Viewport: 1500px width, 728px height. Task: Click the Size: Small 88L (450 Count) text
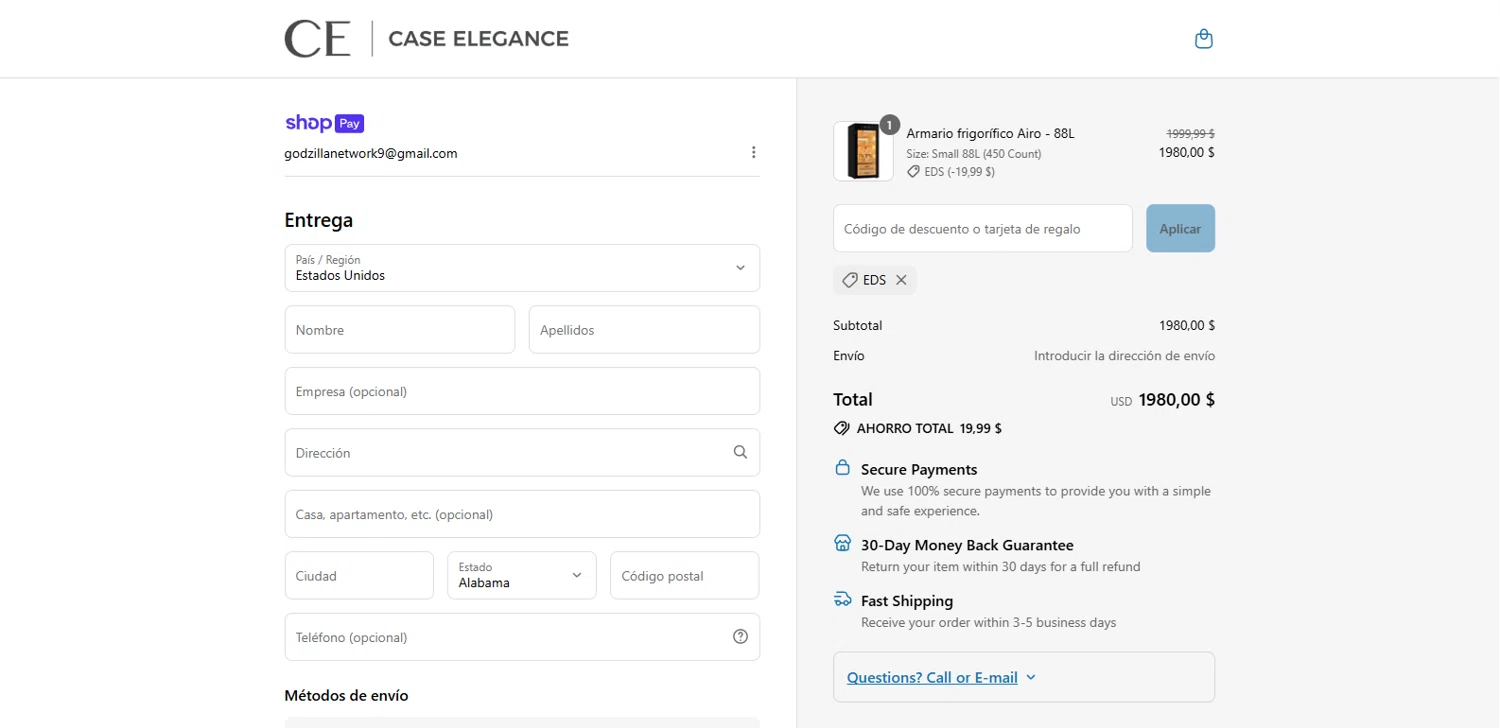pyautogui.click(x=974, y=154)
